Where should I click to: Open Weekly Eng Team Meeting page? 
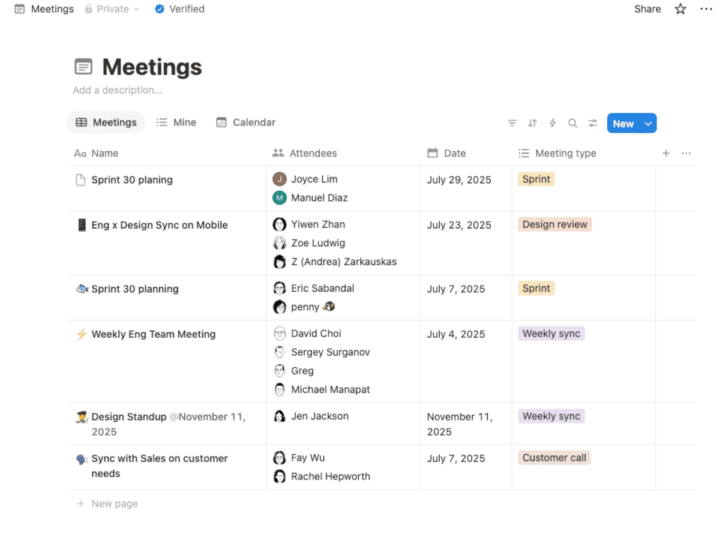153,334
